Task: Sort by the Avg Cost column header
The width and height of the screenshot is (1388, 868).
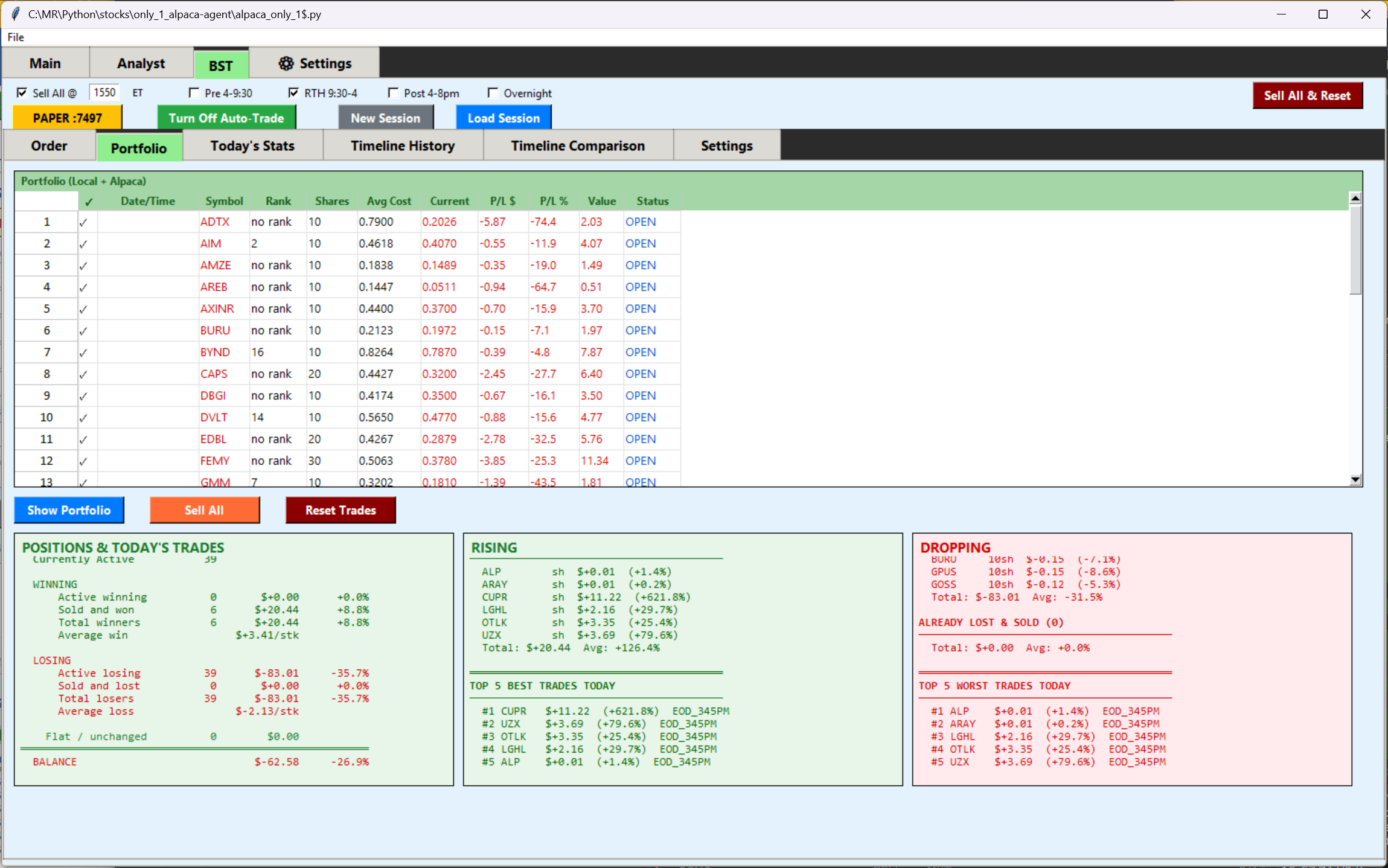Action: click(389, 202)
